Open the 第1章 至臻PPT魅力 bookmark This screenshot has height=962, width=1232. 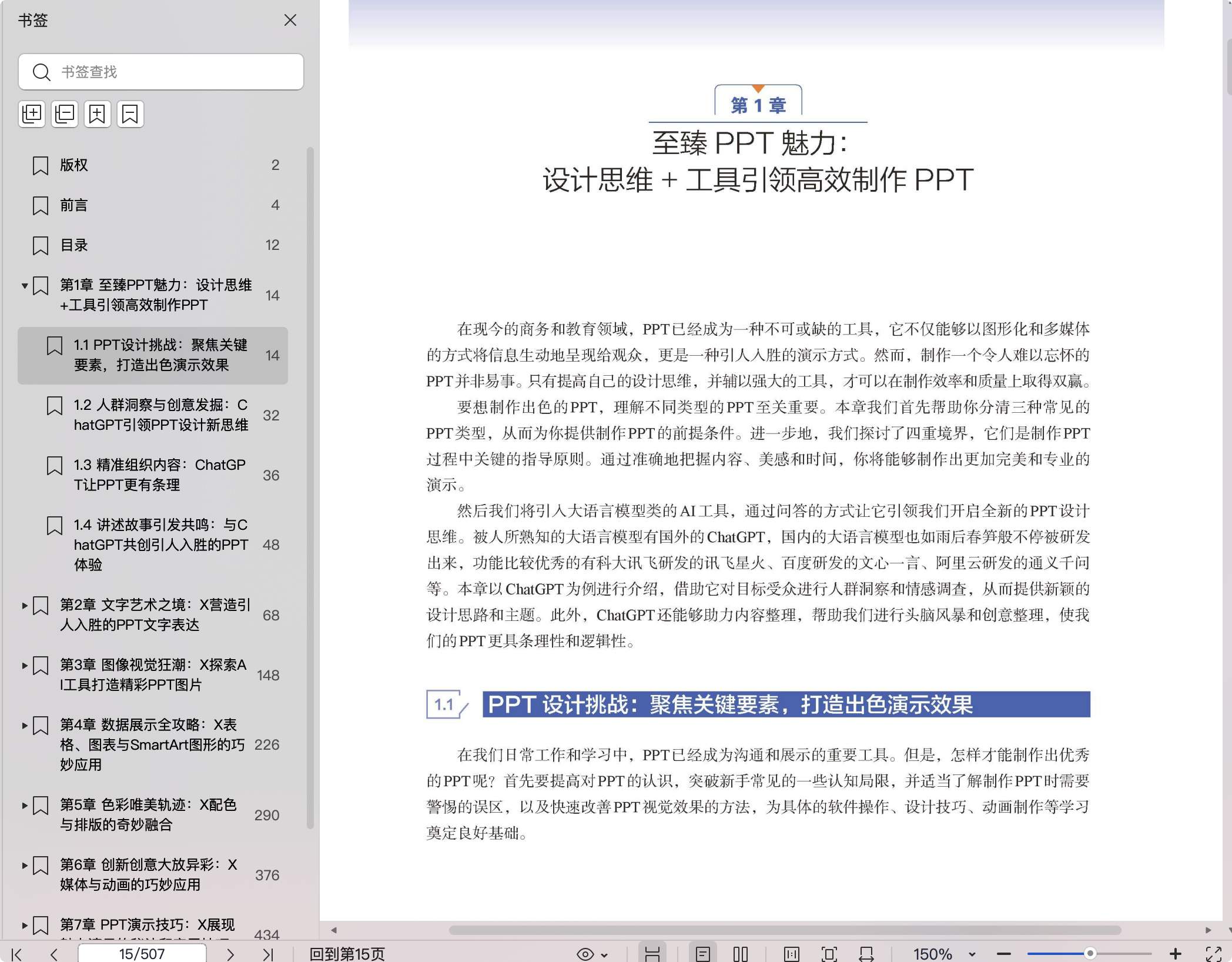[x=156, y=295]
